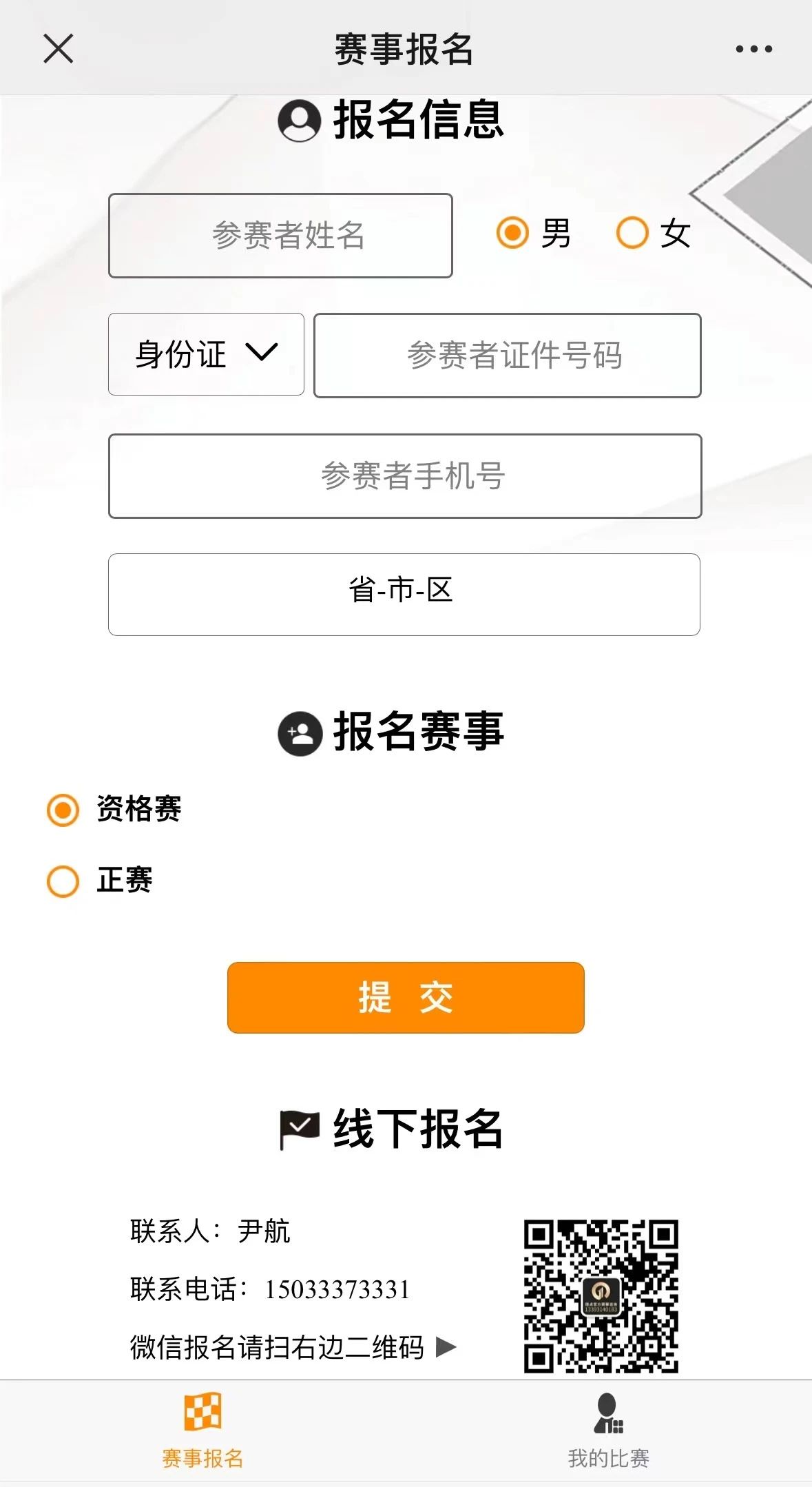Select the 女 radio button
This screenshot has width=812, height=1487.
point(632,233)
